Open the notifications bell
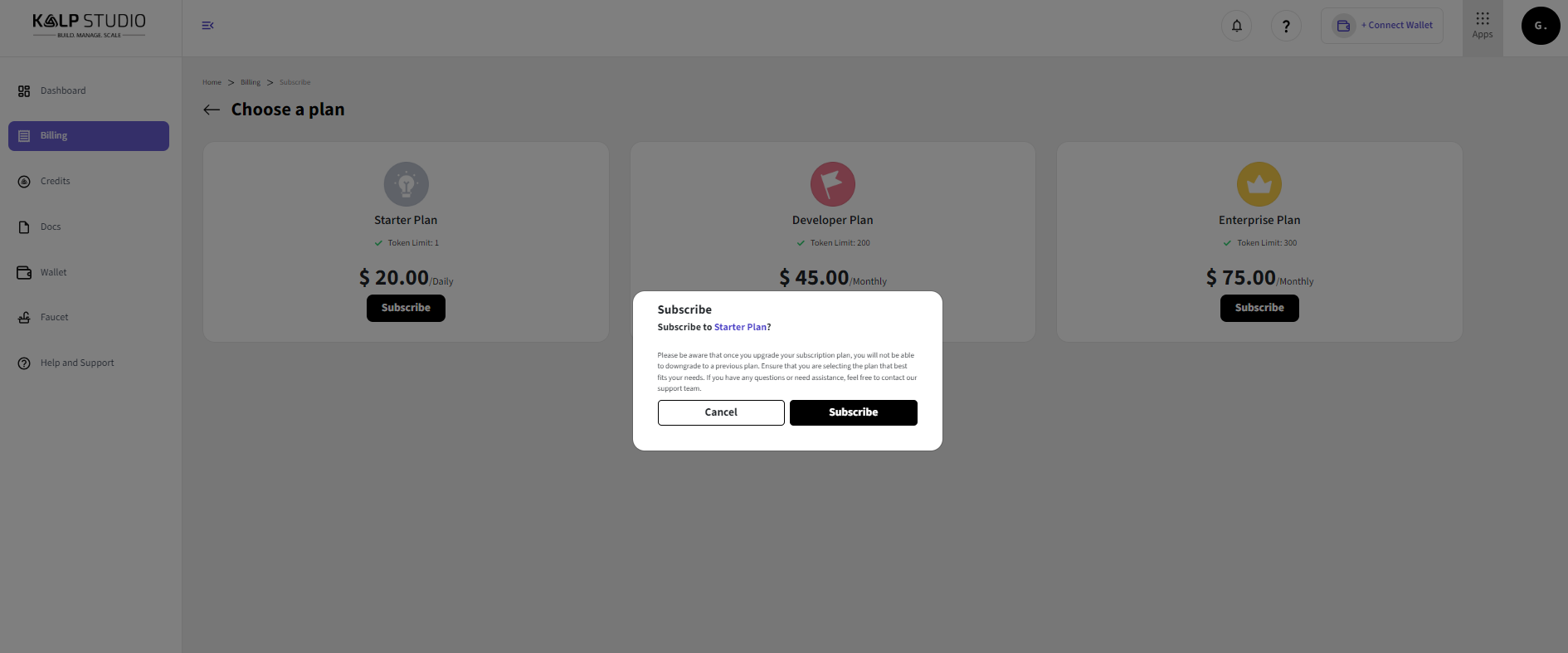Viewport: 1568px width, 653px height. coord(1236,26)
